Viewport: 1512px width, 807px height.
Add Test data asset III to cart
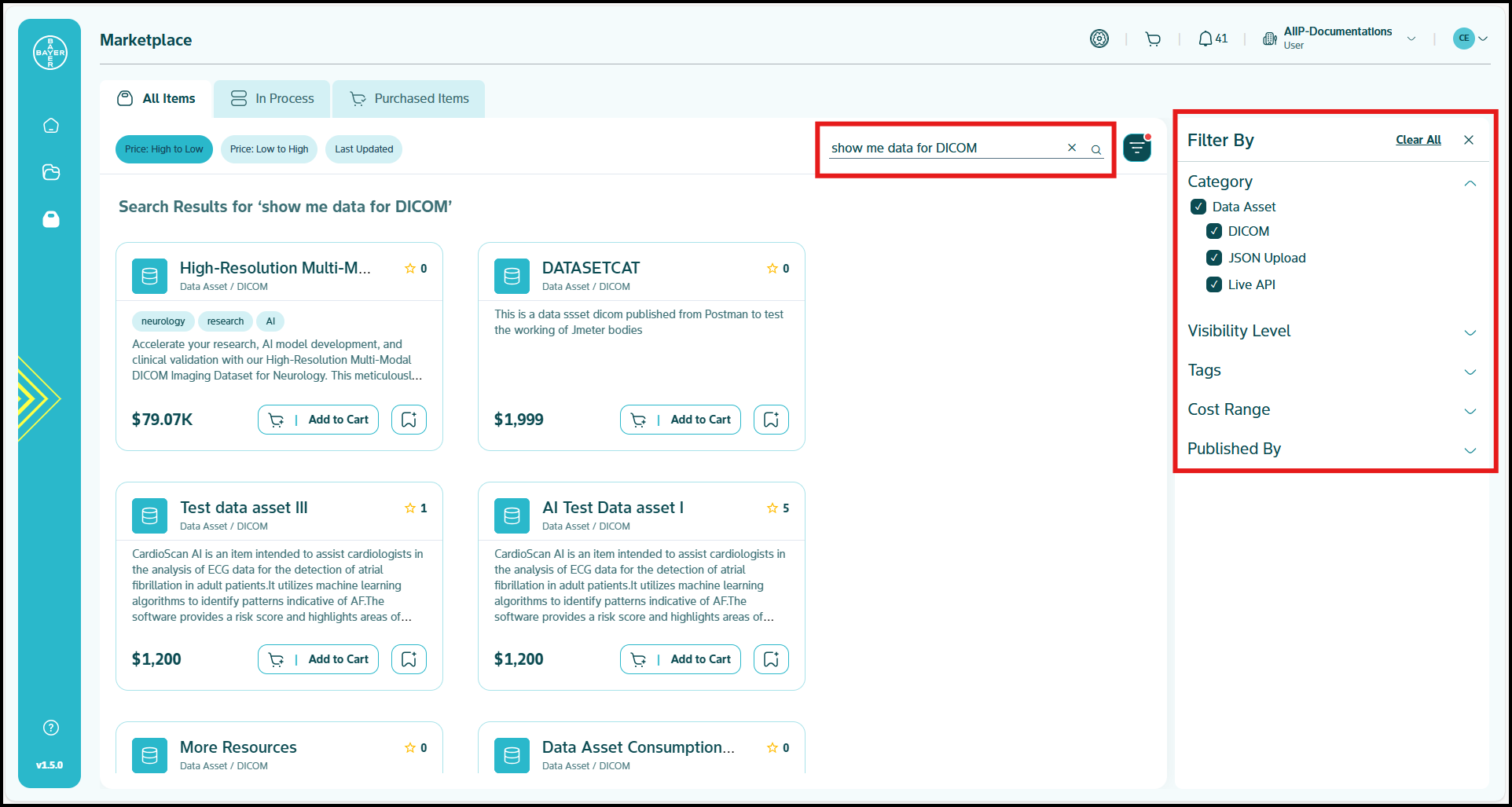(x=318, y=659)
